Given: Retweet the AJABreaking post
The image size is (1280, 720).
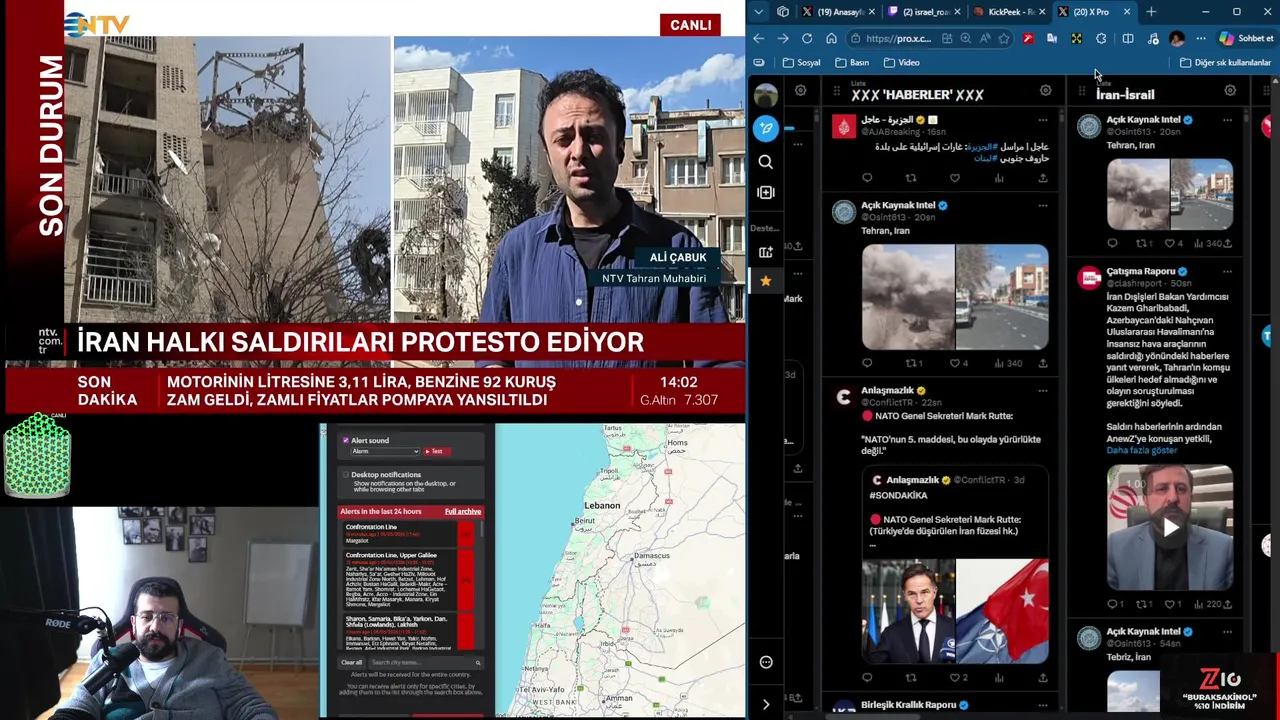Looking at the screenshot, I should [911, 178].
